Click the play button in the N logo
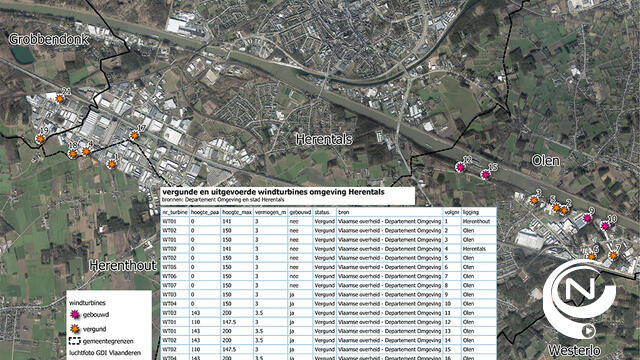 pyautogui.click(x=588, y=331)
